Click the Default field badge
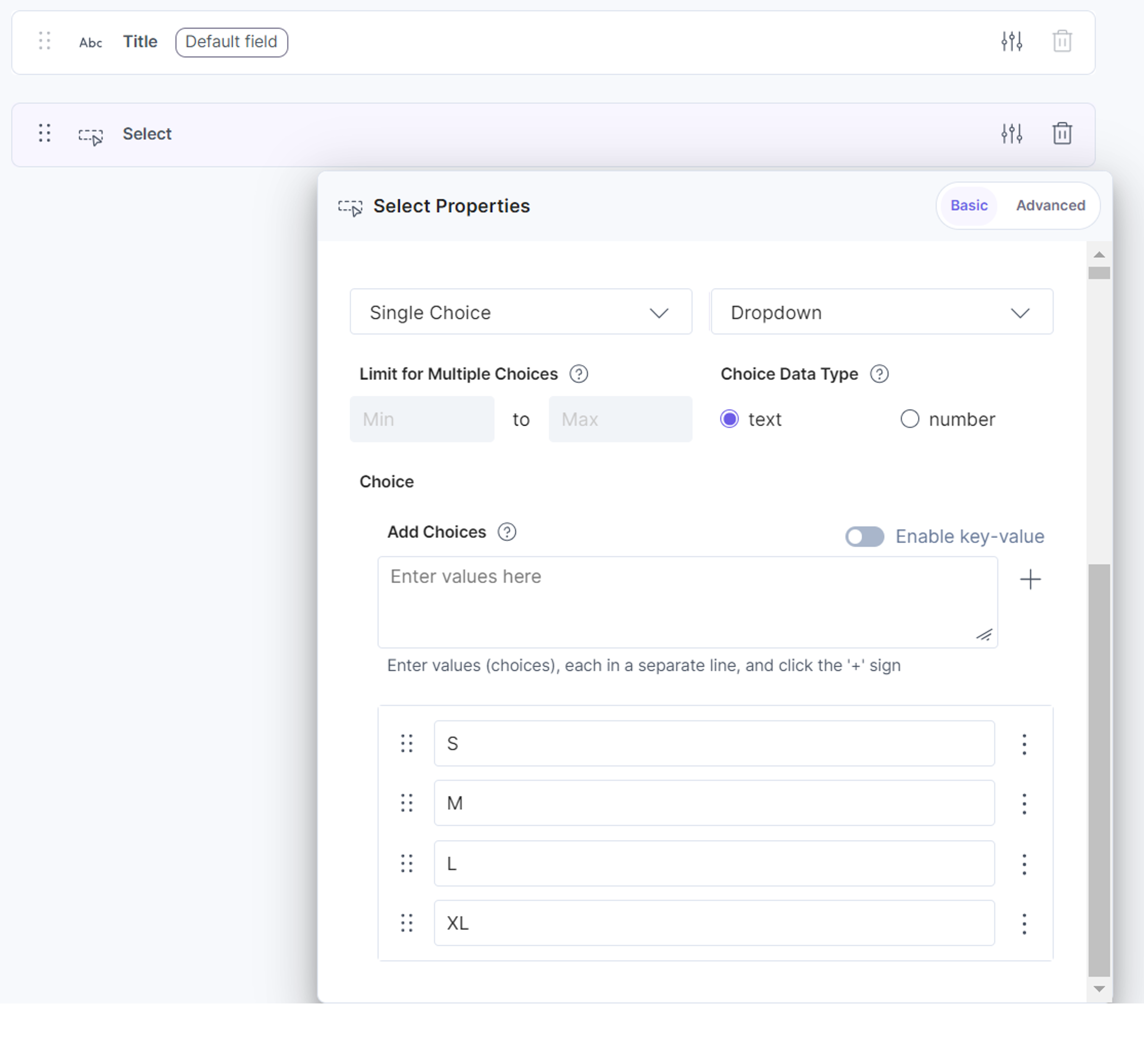Viewport: 1144px width, 1064px height. click(x=231, y=42)
